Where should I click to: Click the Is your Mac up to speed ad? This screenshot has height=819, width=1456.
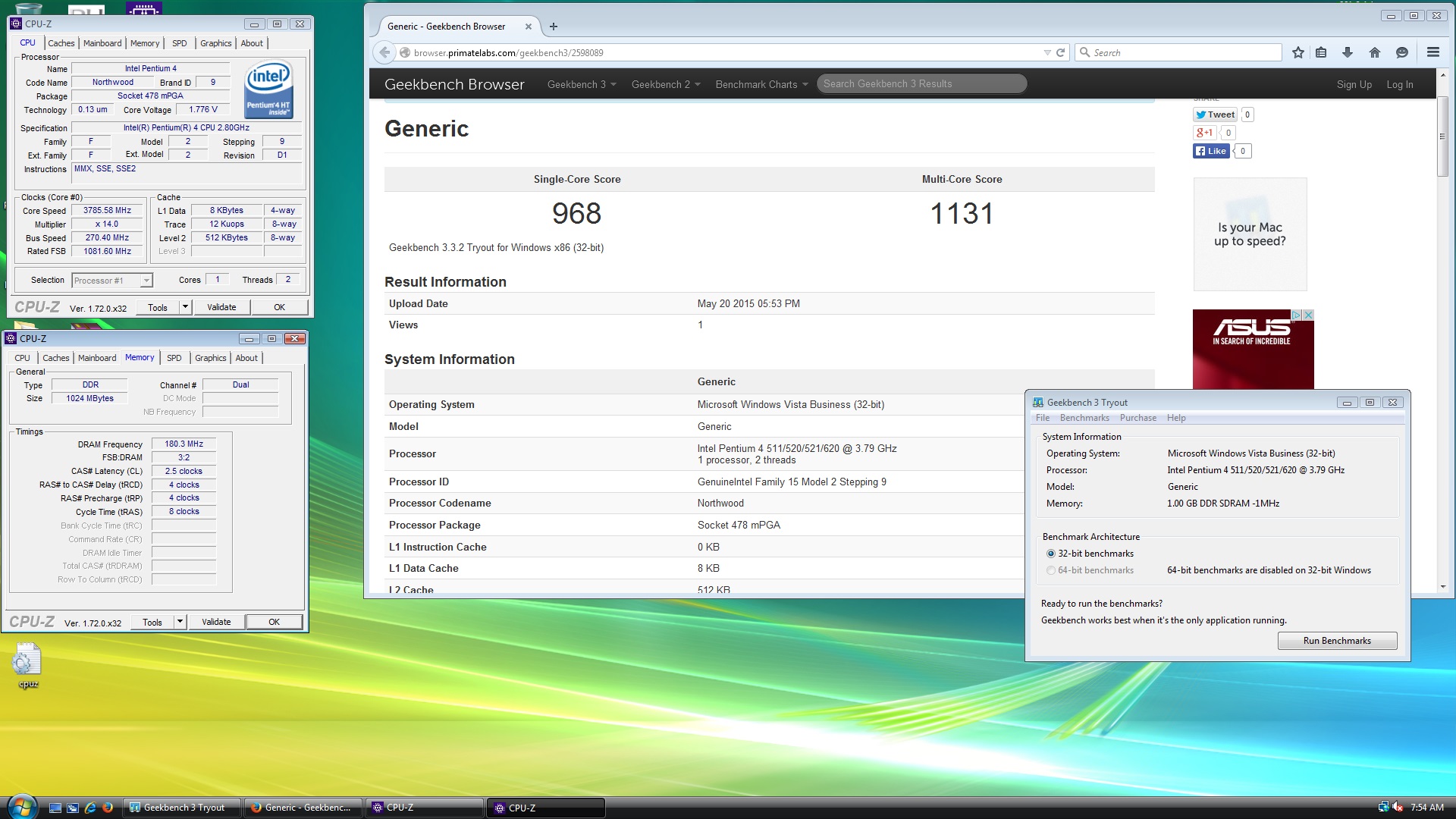1250,234
